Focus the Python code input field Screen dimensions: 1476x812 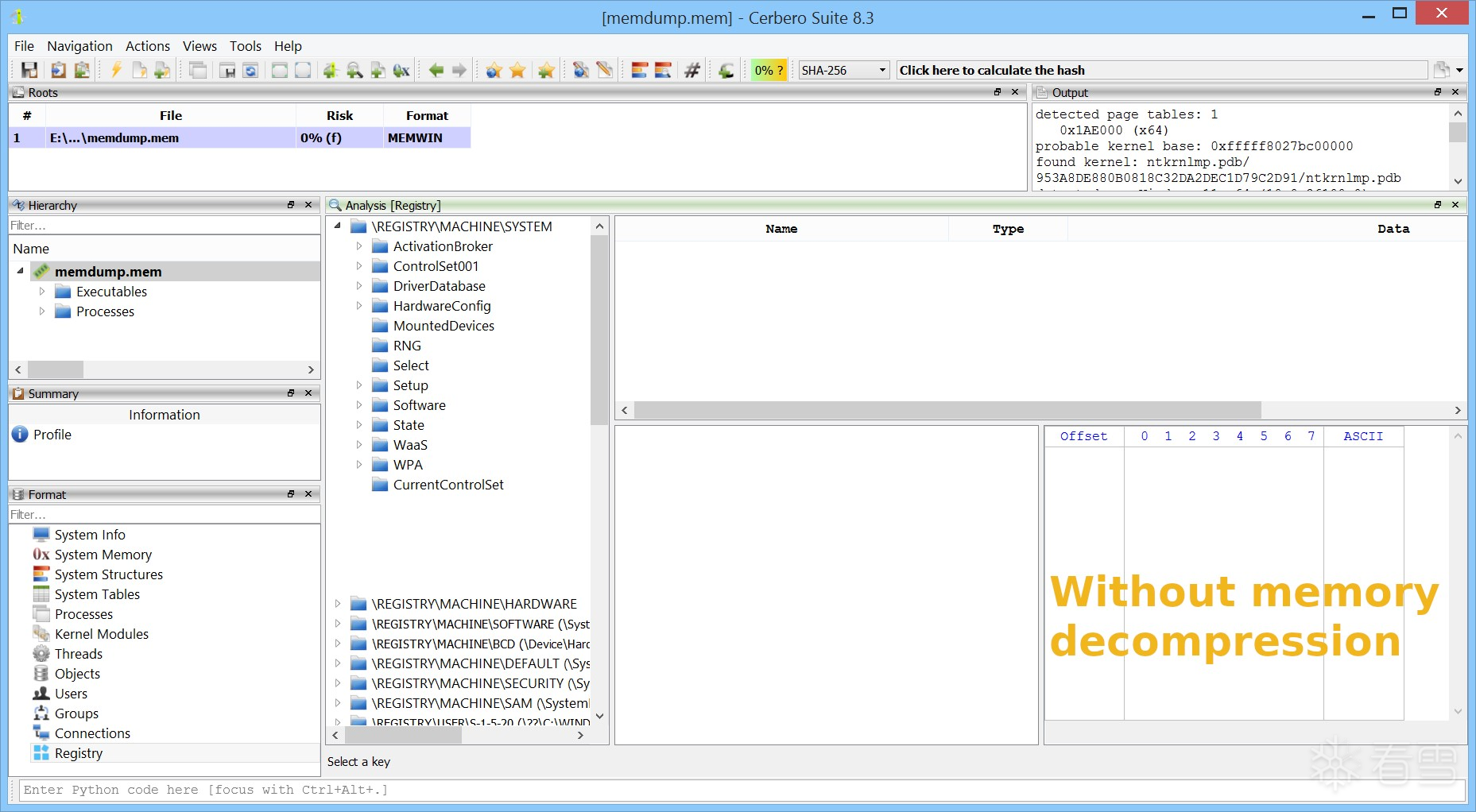[x=742, y=790]
